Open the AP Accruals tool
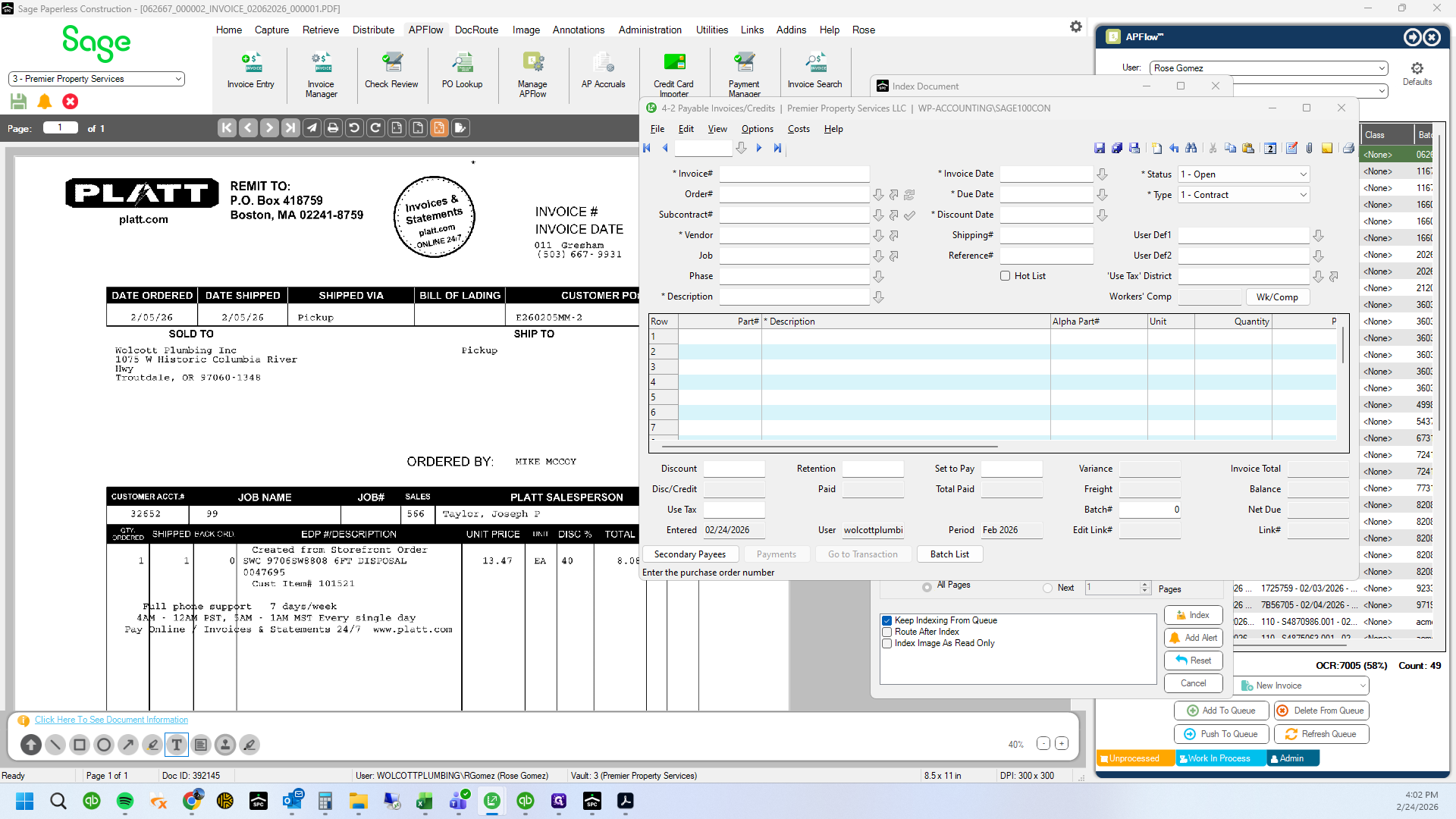This screenshot has height=819, width=1456. (x=603, y=71)
